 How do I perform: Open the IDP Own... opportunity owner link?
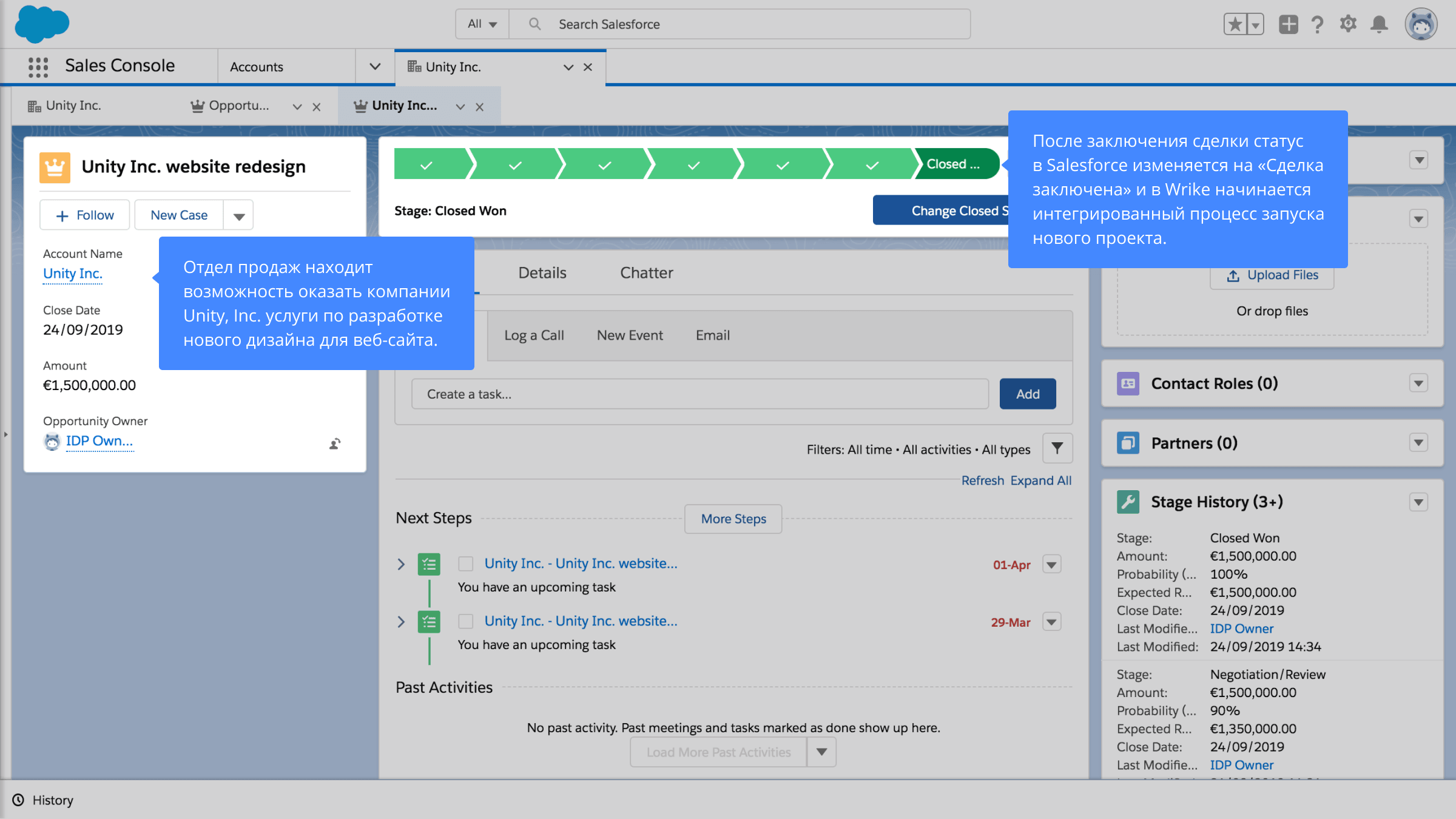tap(99, 441)
